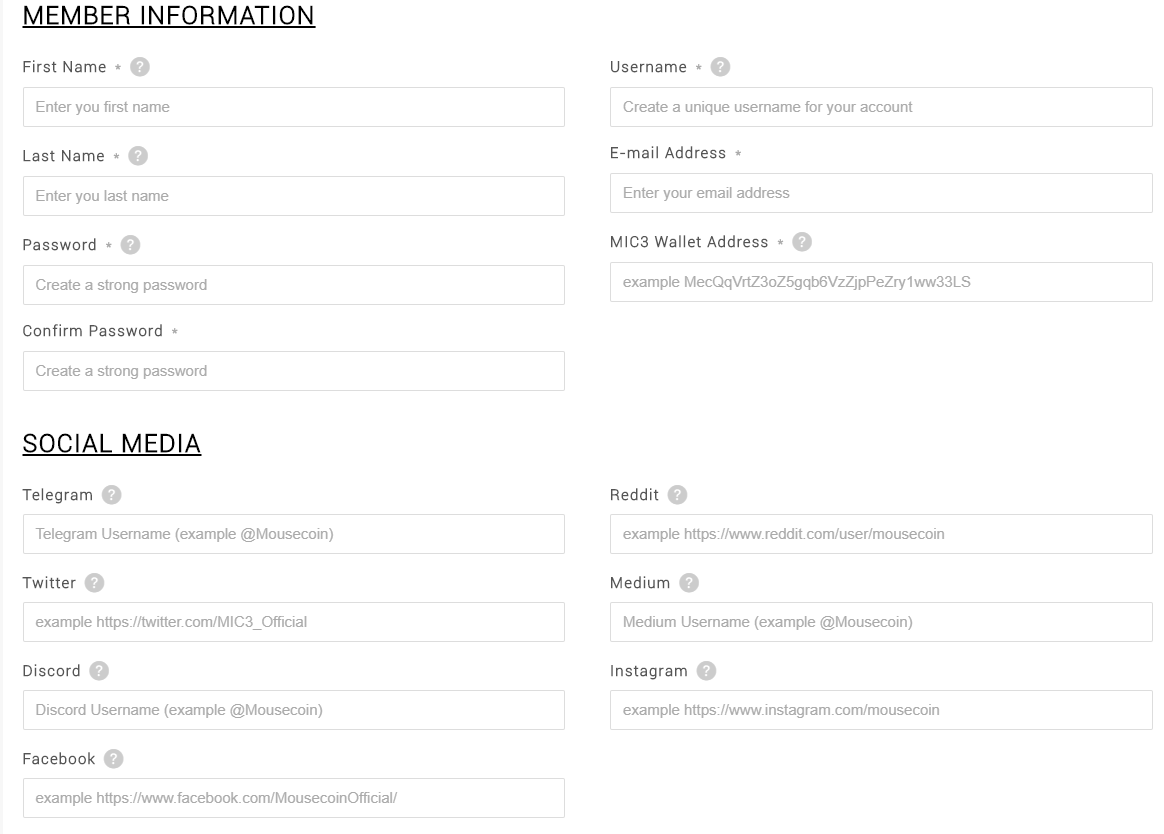1164x834 pixels.
Task: Focus the First Name input field
Action: pos(294,107)
